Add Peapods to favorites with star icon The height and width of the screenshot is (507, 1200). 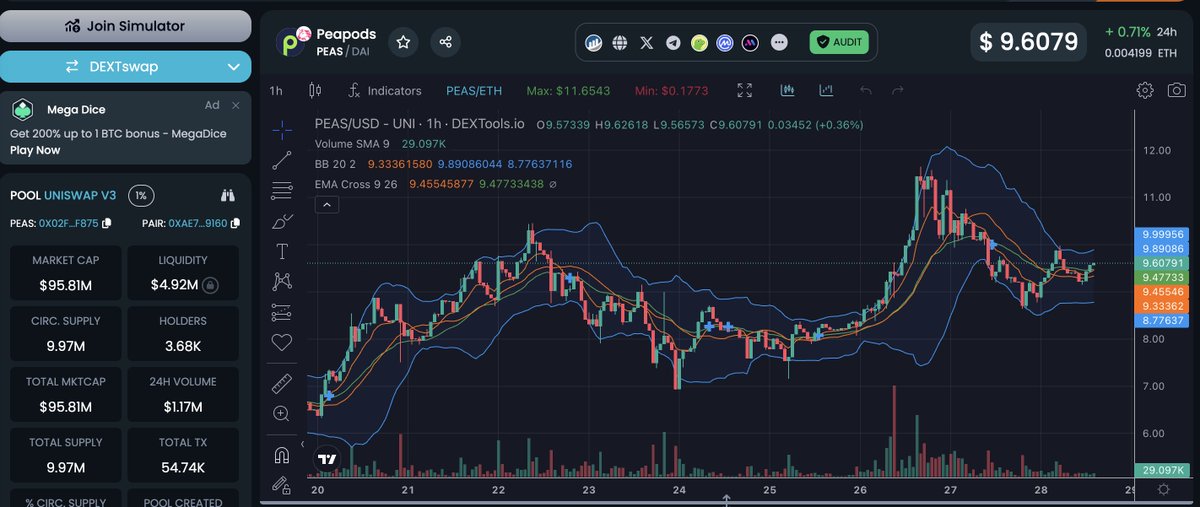(403, 42)
